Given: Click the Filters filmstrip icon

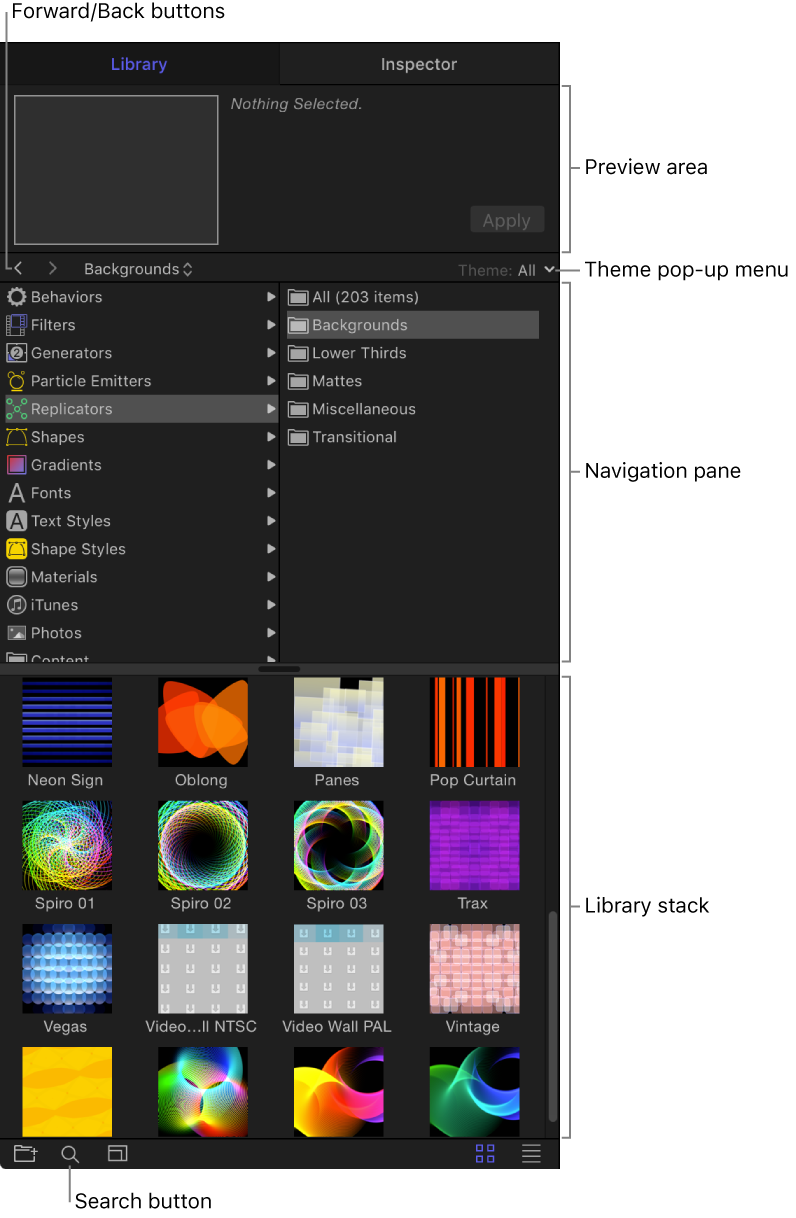Looking at the screenshot, I should tap(16, 325).
